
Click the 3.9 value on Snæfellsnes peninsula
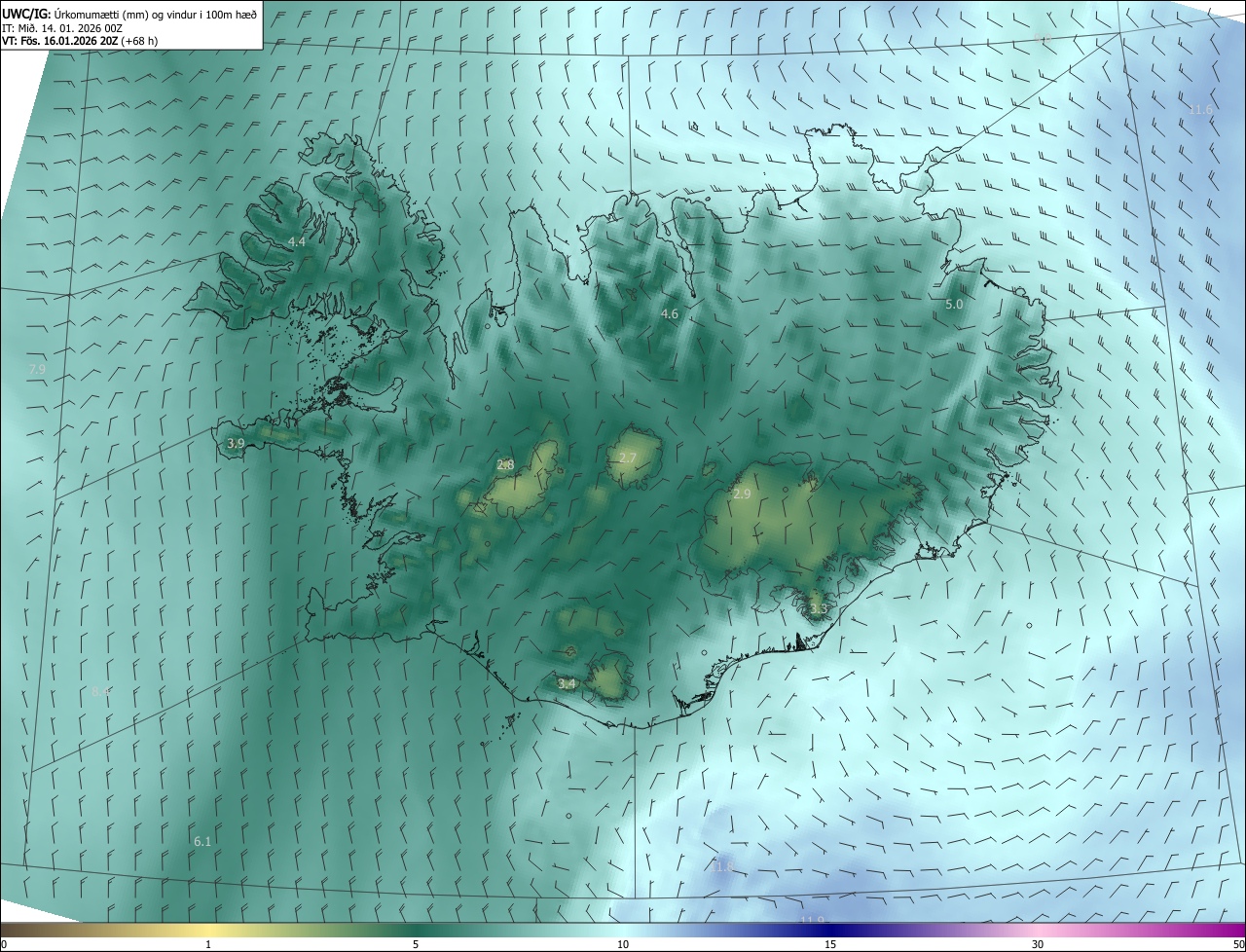(236, 443)
